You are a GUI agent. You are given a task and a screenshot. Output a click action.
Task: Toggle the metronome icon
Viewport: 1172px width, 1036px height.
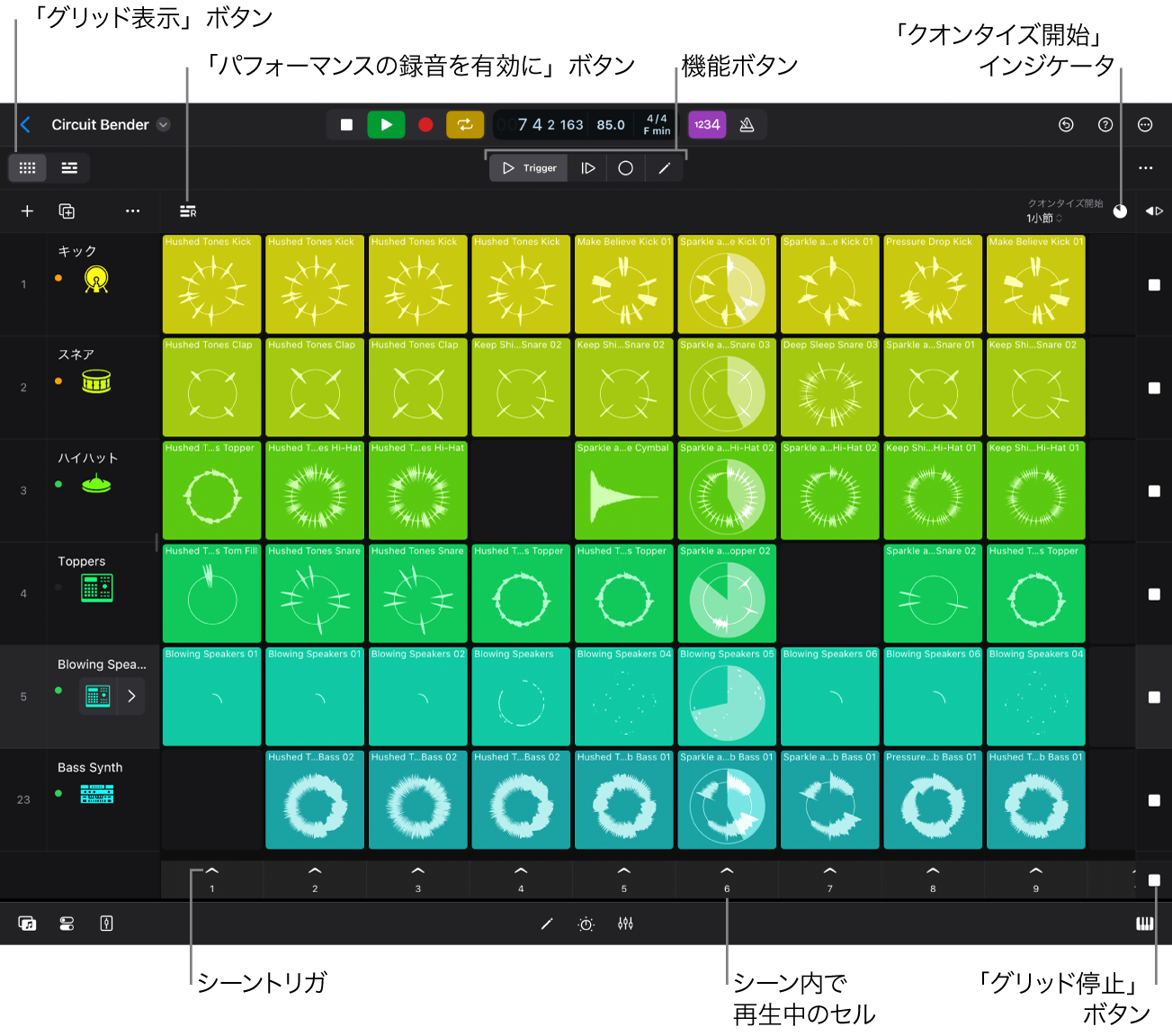[747, 125]
